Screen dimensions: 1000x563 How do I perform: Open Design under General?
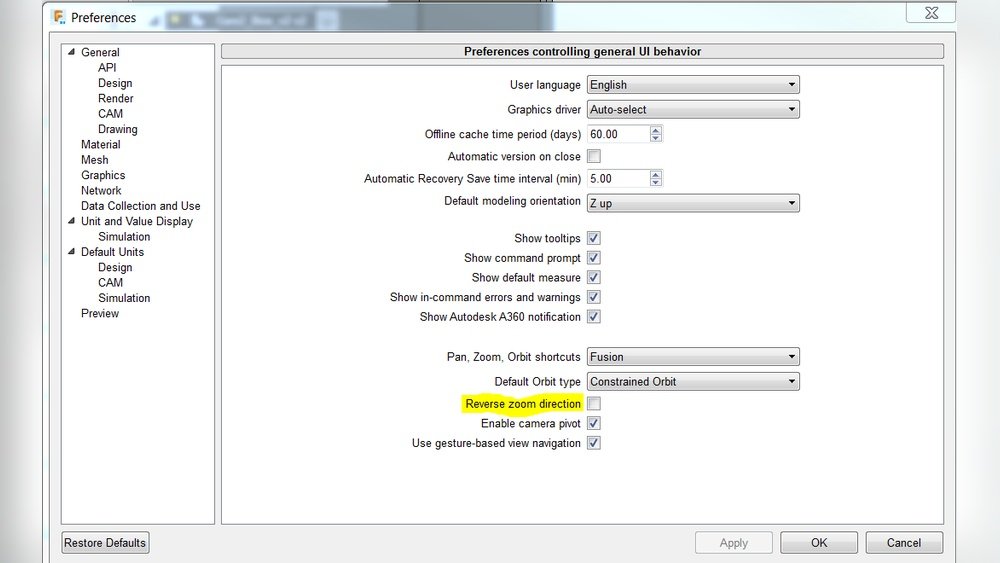tap(115, 83)
